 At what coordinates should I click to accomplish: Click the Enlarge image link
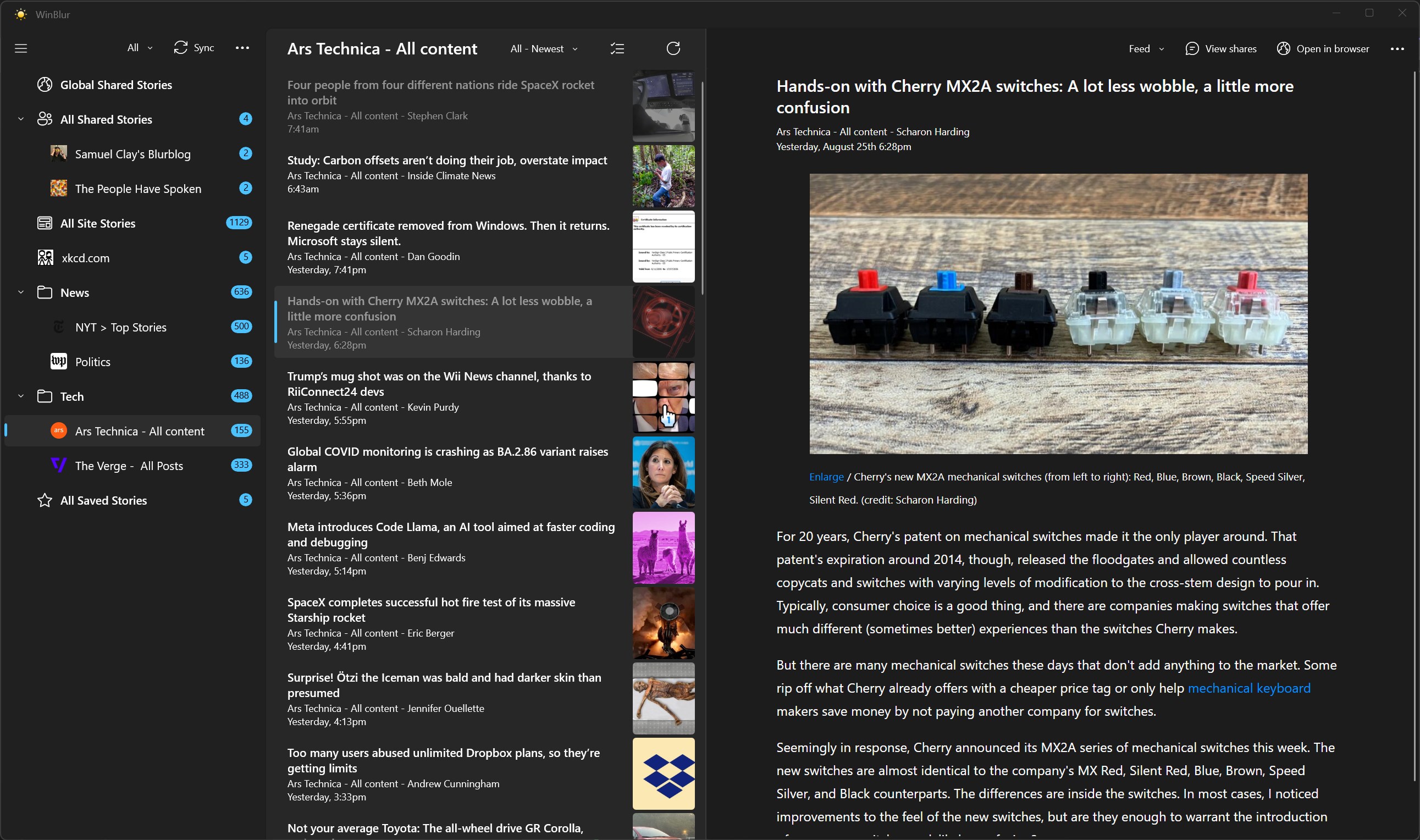tap(826, 477)
